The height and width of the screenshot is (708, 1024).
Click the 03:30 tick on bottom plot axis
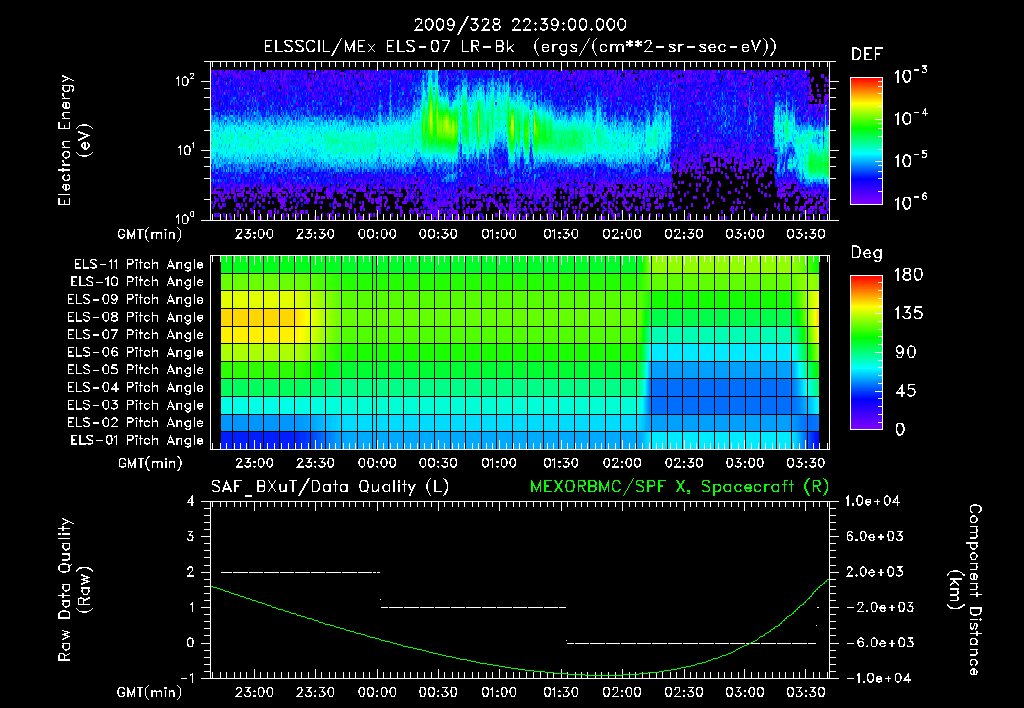(805, 692)
